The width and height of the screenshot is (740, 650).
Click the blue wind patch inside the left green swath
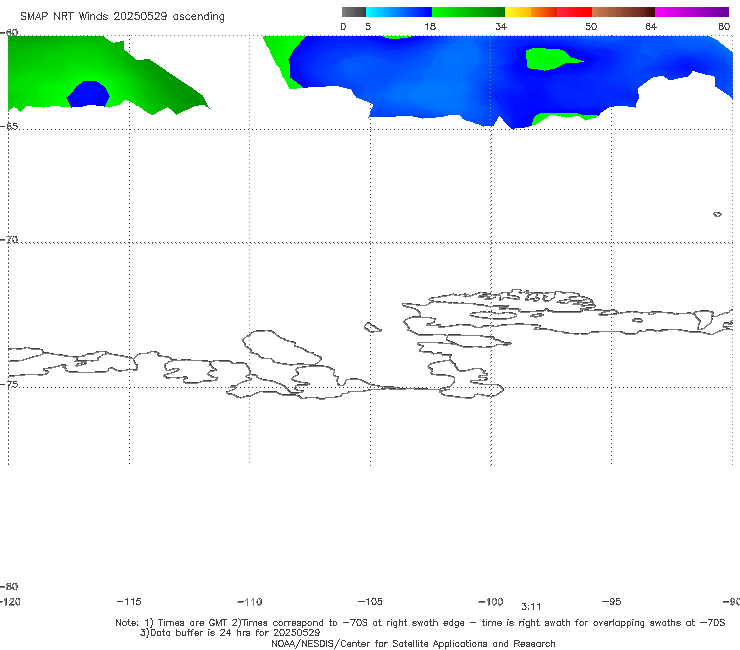click(x=88, y=94)
